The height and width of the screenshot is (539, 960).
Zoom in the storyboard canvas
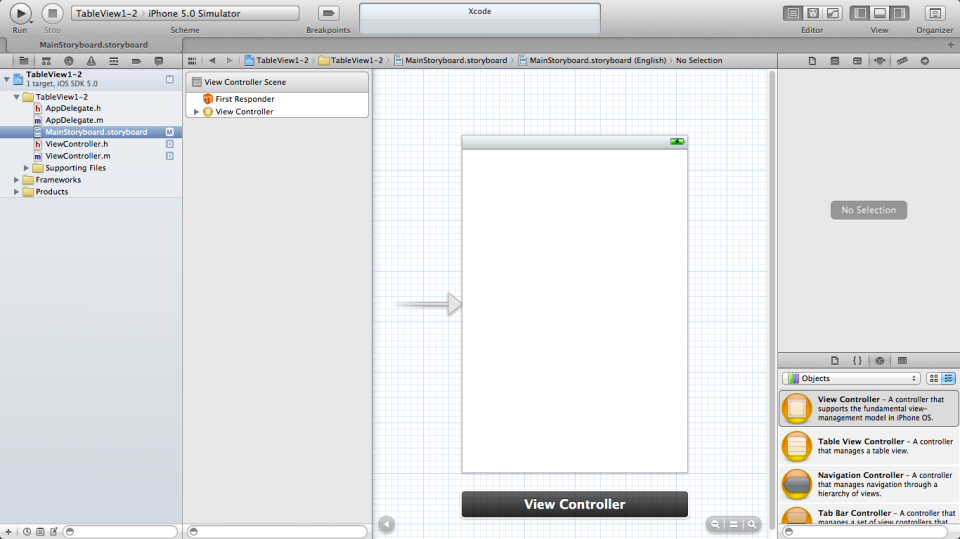(x=752, y=524)
